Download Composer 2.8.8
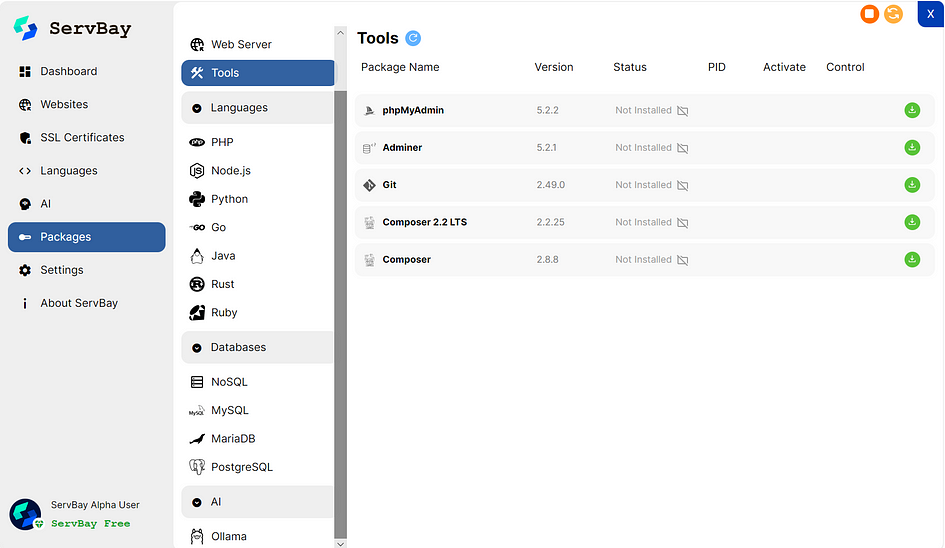The height and width of the screenshot is (548, 945). coord(912,260)
